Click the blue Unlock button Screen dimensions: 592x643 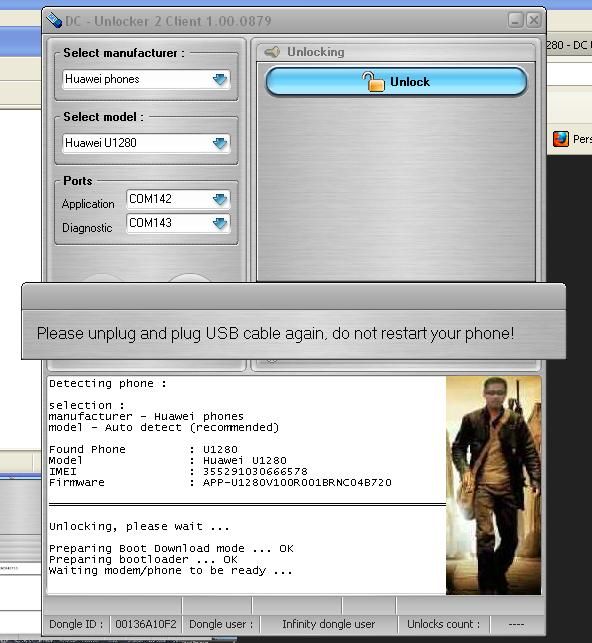(396, 82)
